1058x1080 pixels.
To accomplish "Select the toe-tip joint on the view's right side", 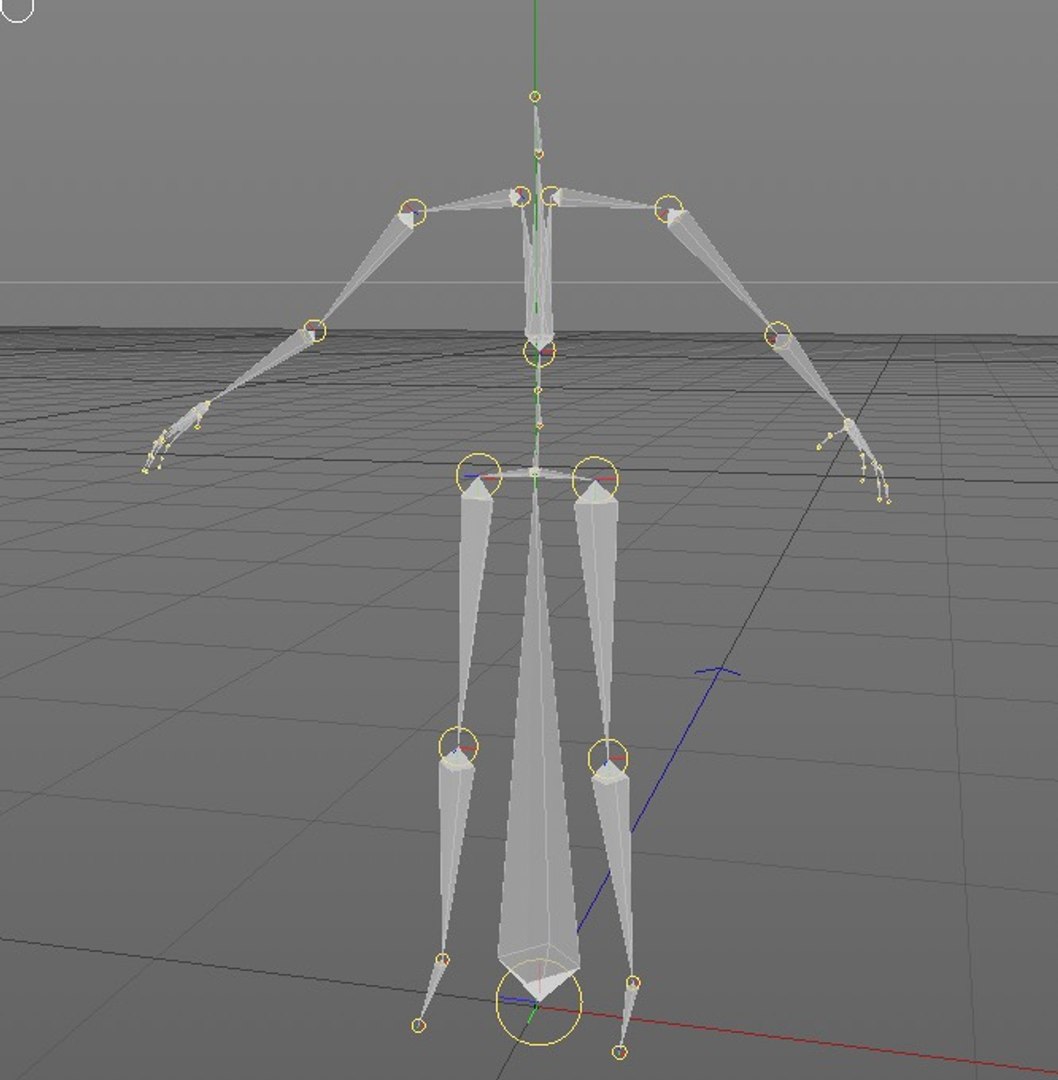I will coord(619,1052).
